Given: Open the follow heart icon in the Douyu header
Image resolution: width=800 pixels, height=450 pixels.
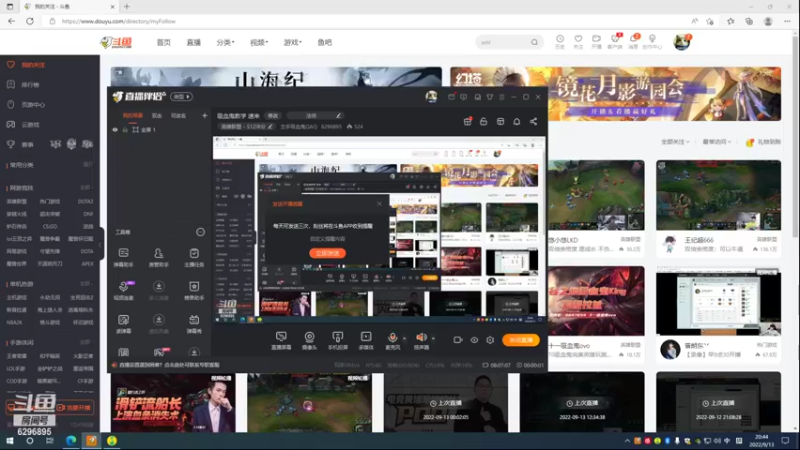Looking at the screenshot, I should tap(578, 42).
